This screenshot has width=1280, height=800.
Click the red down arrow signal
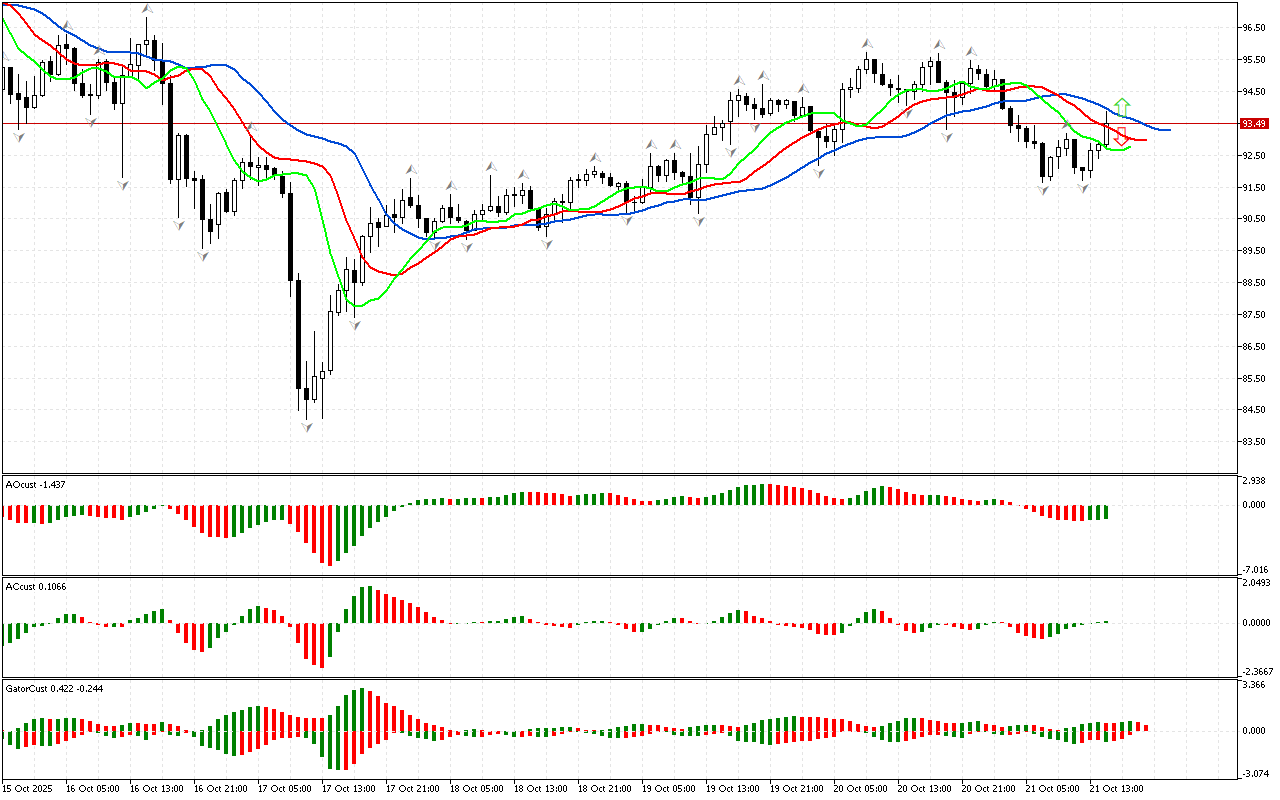1122,135
